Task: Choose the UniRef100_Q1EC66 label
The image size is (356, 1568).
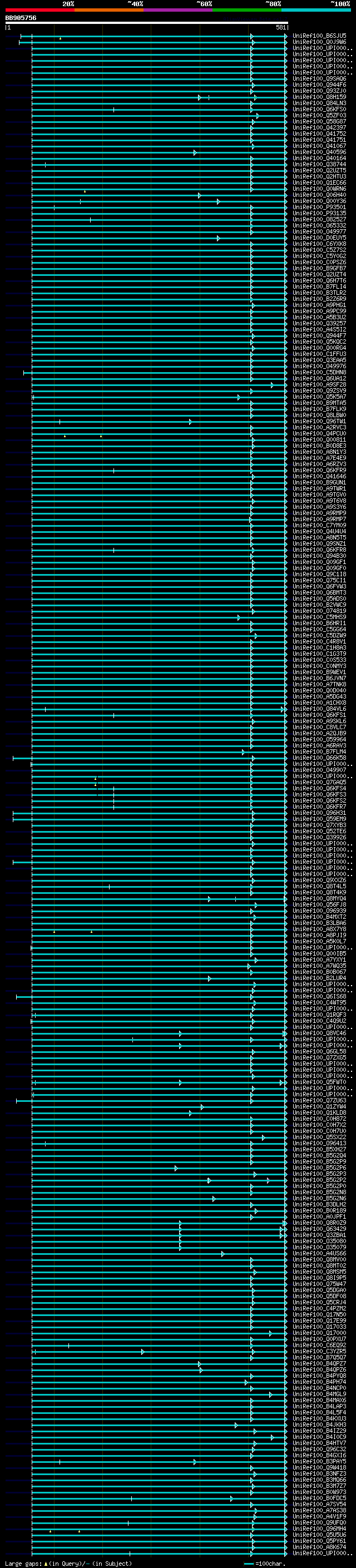Action: click(x=319, y=182)
